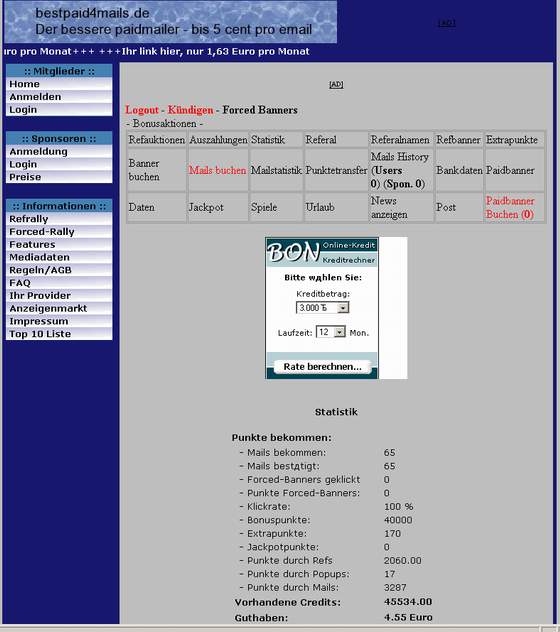Open Mailstatistik link
The image size is (560, 632).
tap(276, 170)
